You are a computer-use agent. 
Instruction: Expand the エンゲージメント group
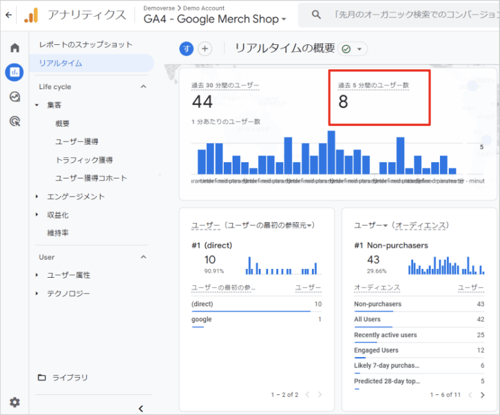[37, 196]
